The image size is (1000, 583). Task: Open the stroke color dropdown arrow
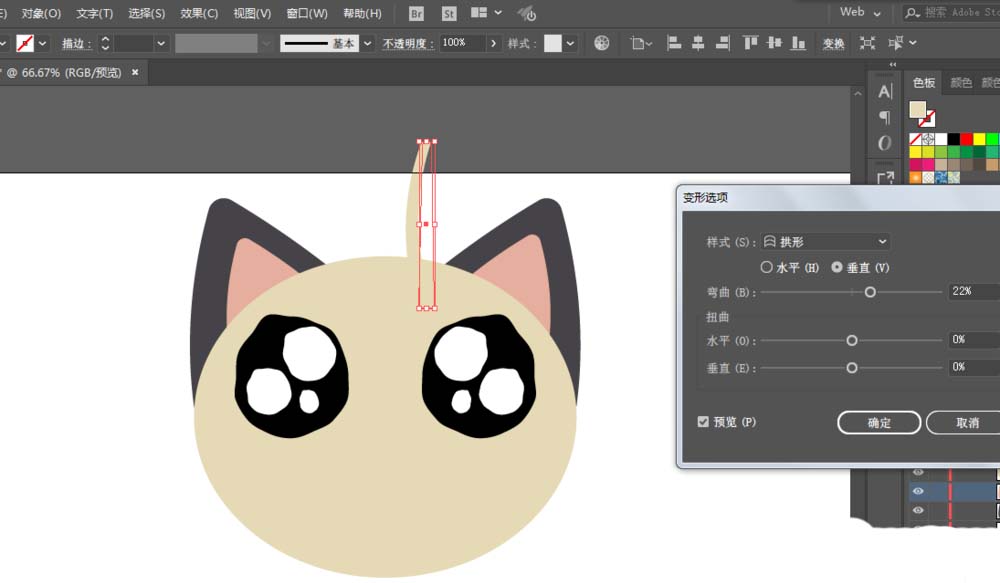[x=42, y=43]
